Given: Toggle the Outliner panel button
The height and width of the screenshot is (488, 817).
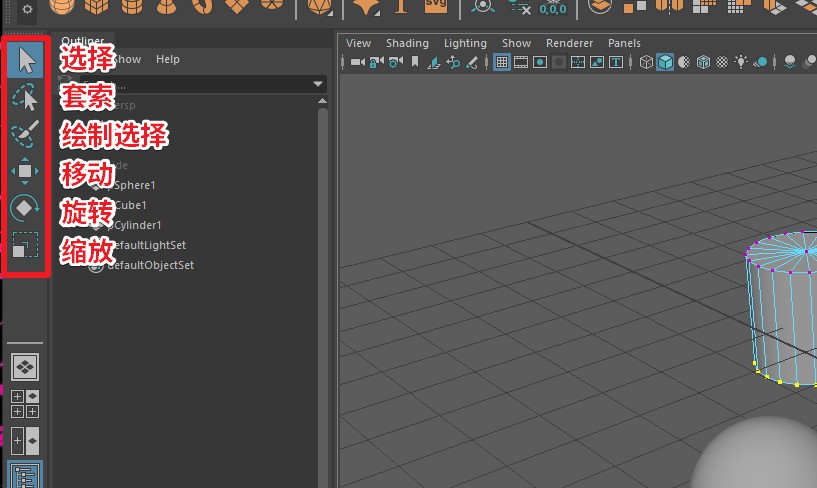Looking at the screenshot, I should [25, 476].
